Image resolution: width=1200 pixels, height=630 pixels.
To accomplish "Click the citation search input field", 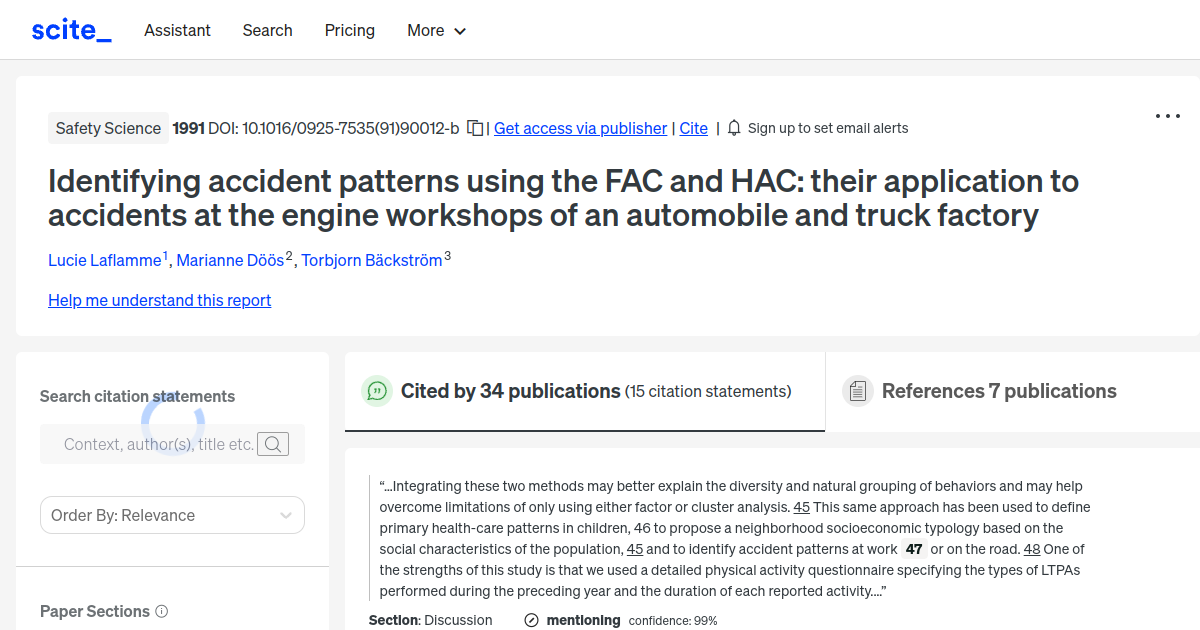I will [150, 443].
